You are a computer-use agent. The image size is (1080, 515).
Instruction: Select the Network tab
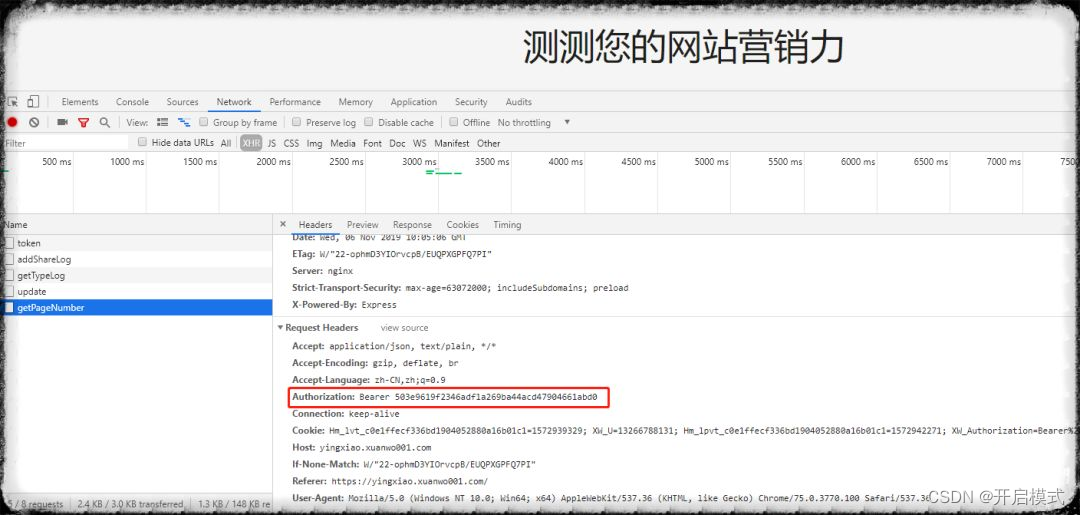(234, 102)
